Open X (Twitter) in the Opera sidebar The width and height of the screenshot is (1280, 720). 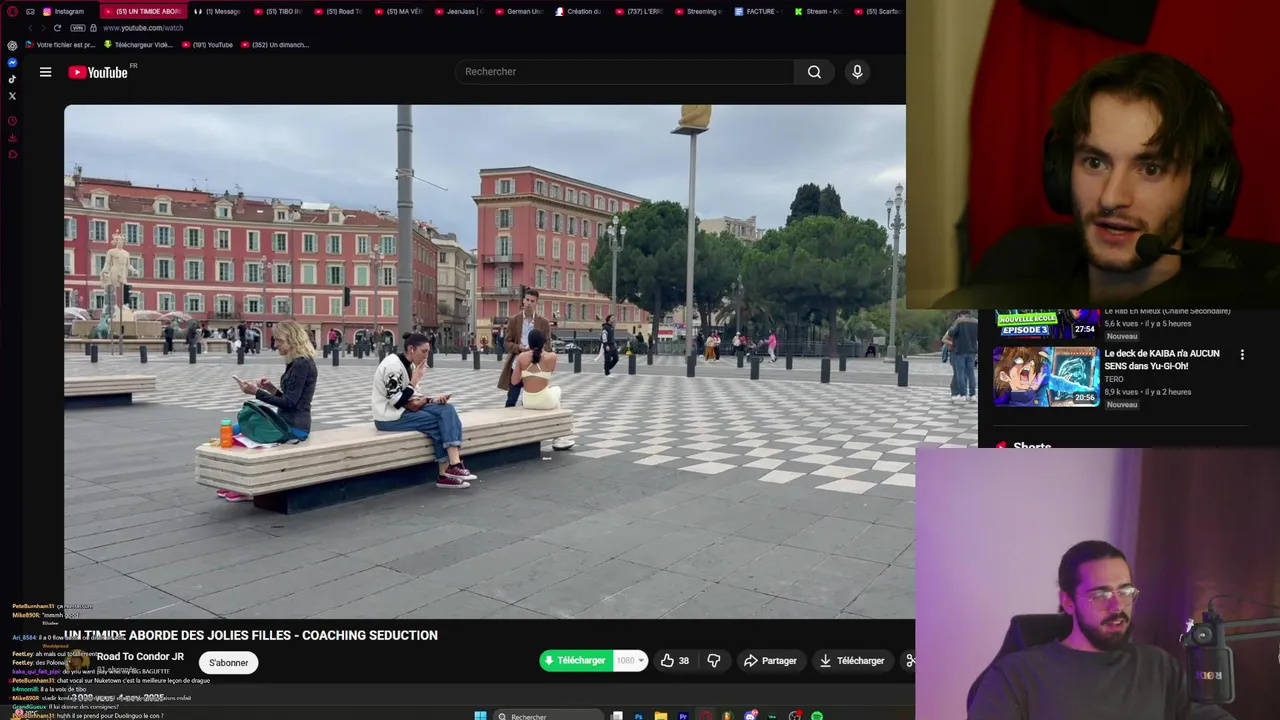pos(12,96)
